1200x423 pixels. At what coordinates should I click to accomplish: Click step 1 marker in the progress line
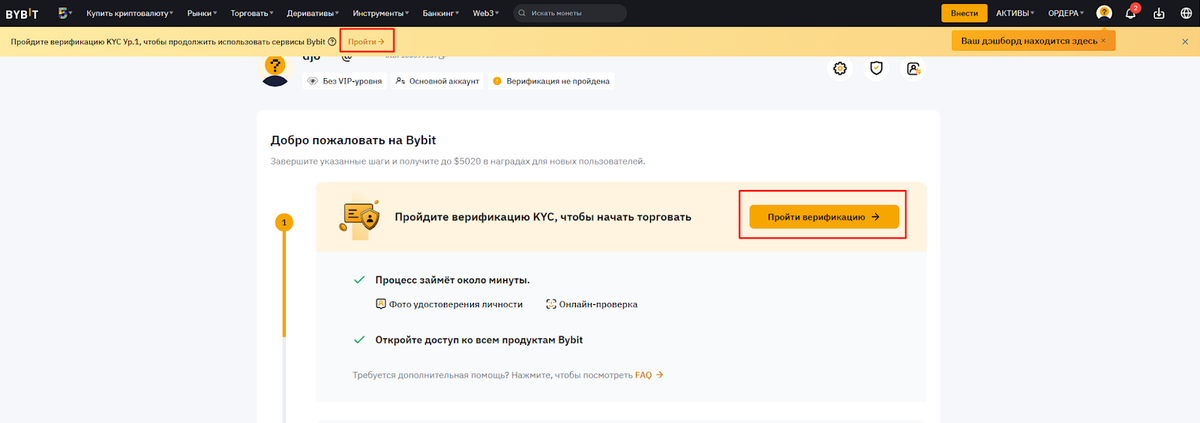pos(284,222)
